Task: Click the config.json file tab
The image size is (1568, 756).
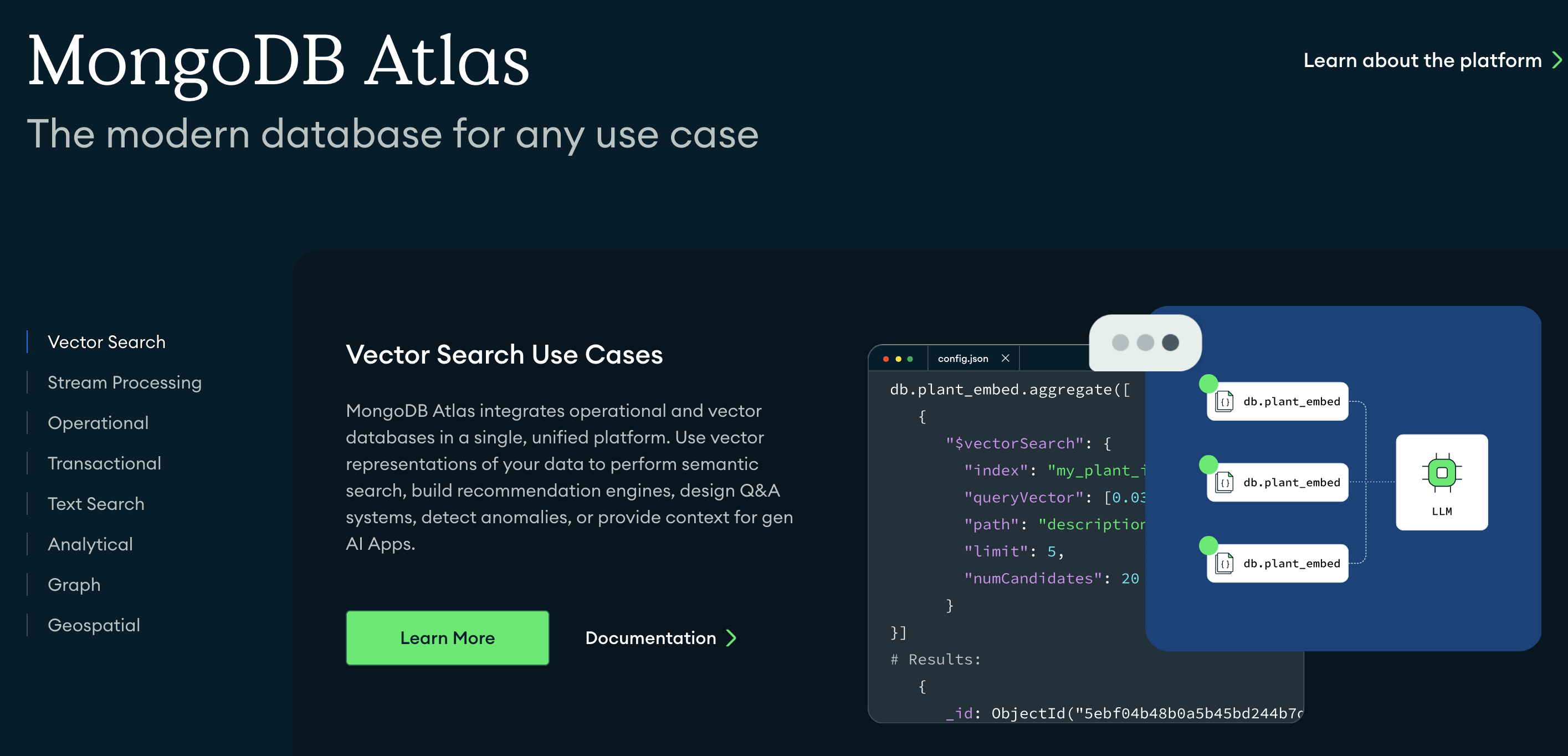Action: [962, 359]
